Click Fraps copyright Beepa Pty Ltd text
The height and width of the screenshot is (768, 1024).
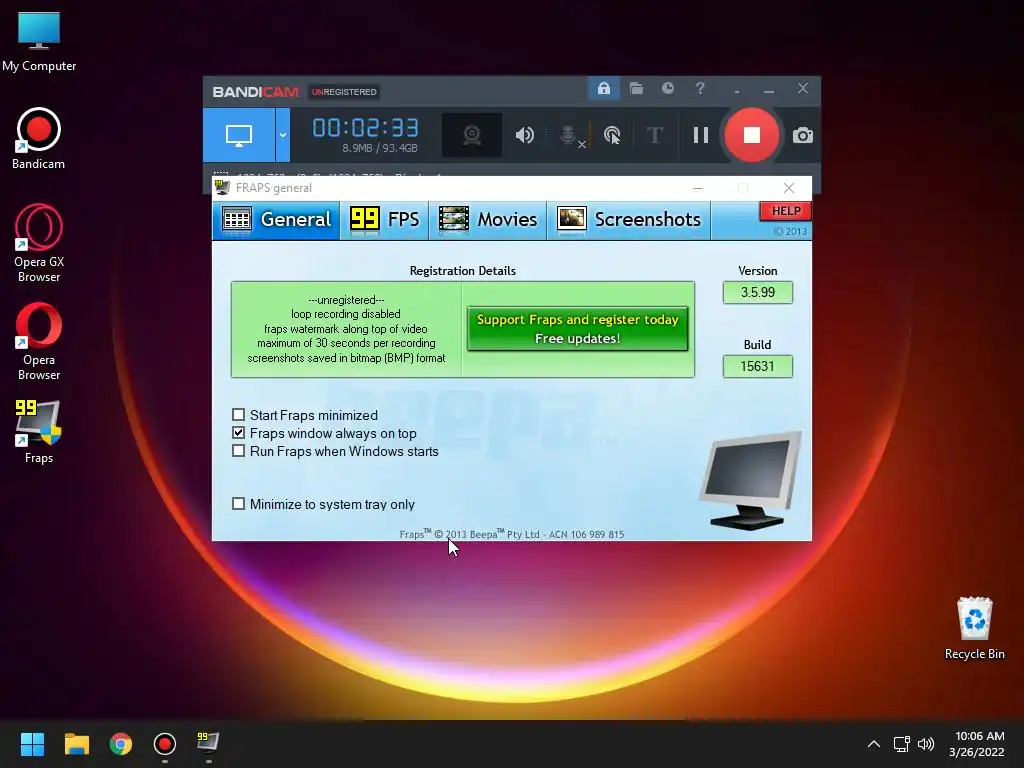click(511, 534)
